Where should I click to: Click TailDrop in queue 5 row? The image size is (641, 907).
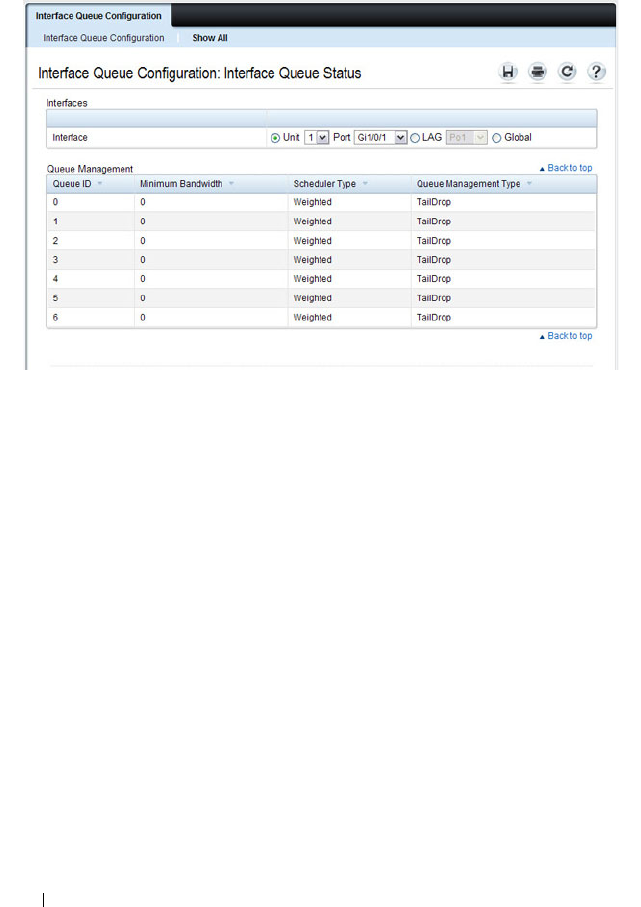[434, 298]
